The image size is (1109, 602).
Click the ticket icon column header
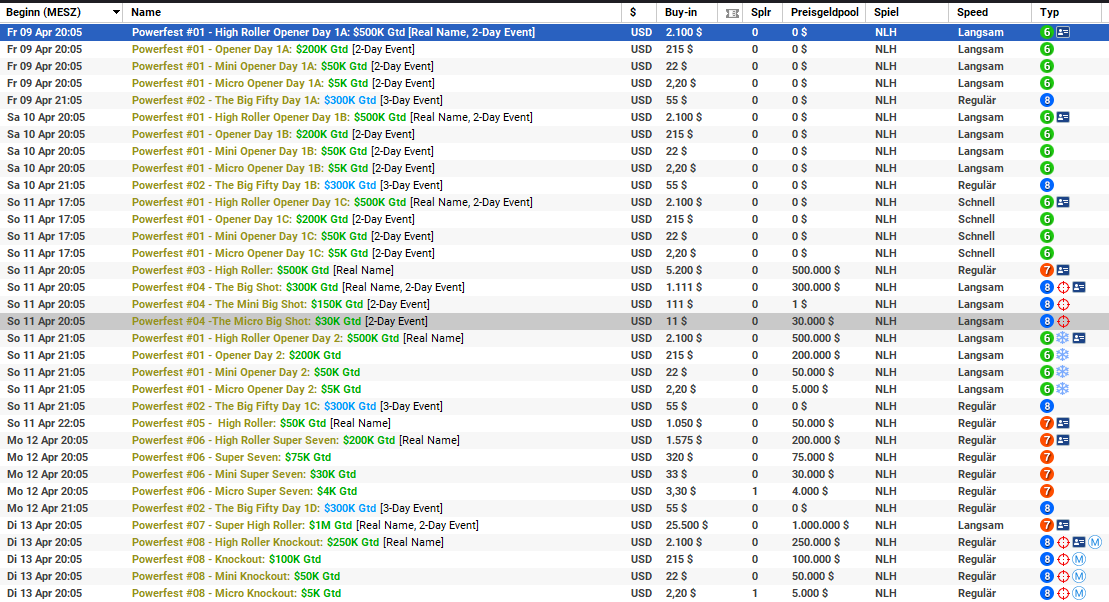732,13
